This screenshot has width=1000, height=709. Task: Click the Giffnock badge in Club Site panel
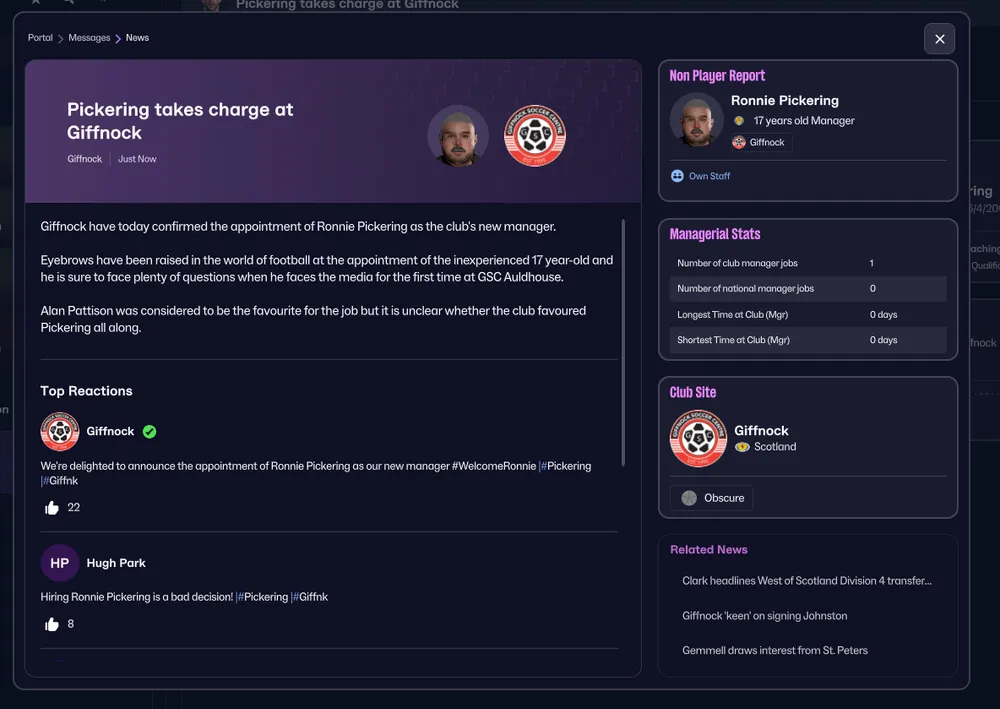point(697,438)
